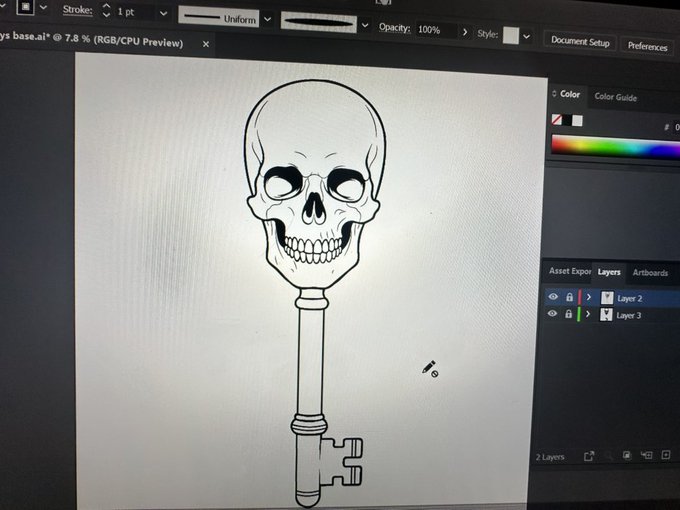This screenshot has height=510, width=680.
Task: Click the Collect For Export icon in Layers panel
Action: (x=589, y=456)
